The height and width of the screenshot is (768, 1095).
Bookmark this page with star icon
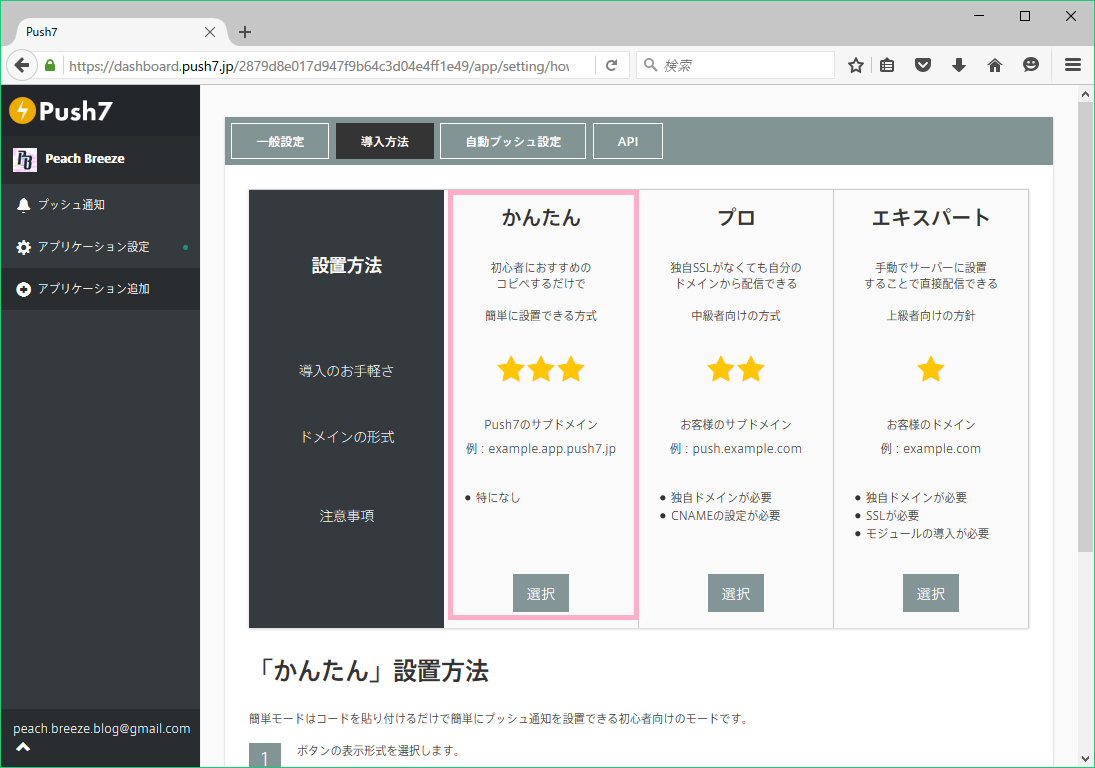(x=855, y=66)
